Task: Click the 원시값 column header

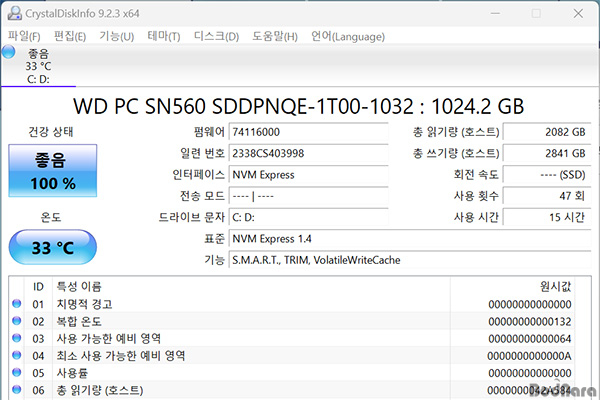Action: (x=555, y=286)
